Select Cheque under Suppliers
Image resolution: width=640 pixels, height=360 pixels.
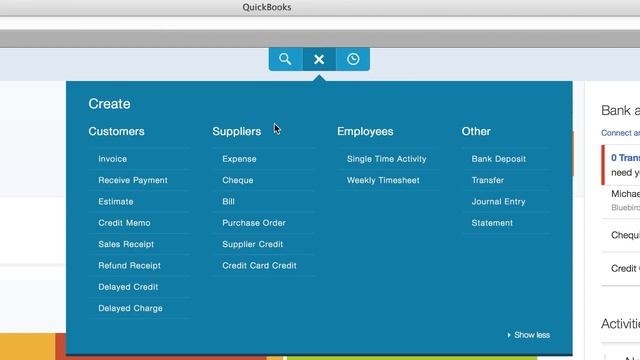click(238, 180)
